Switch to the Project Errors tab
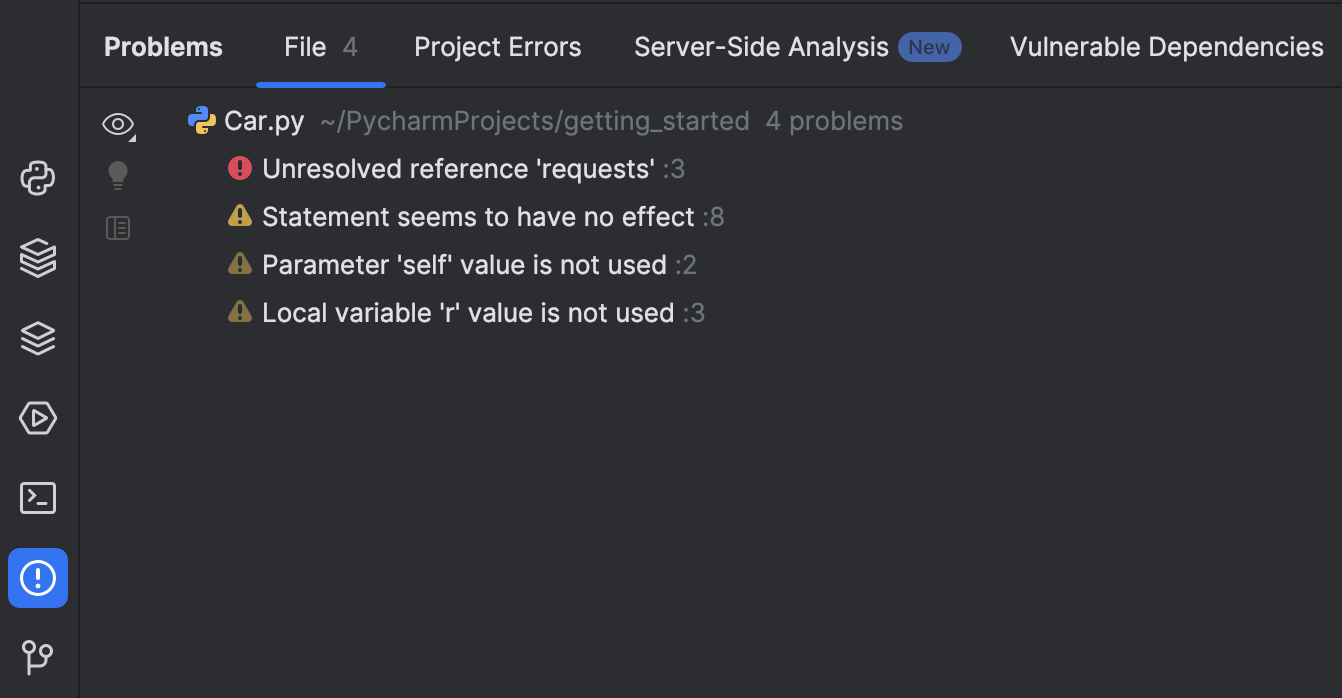This screenshot has height=698, width=1342. coord(498,47)
